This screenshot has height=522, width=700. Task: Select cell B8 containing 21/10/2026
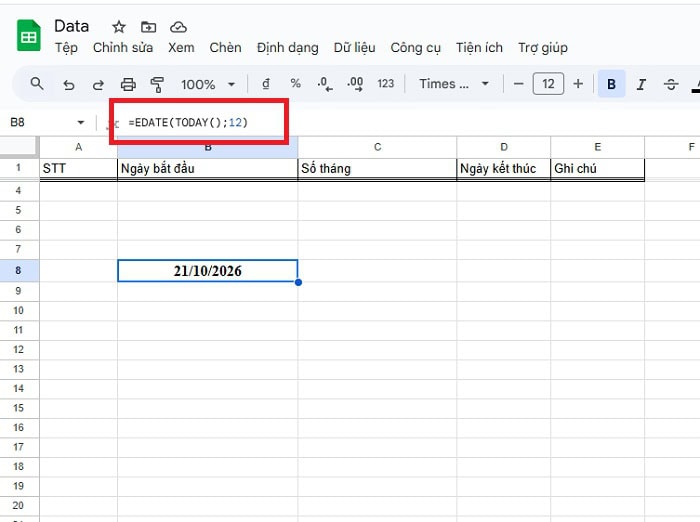(207, 271)
